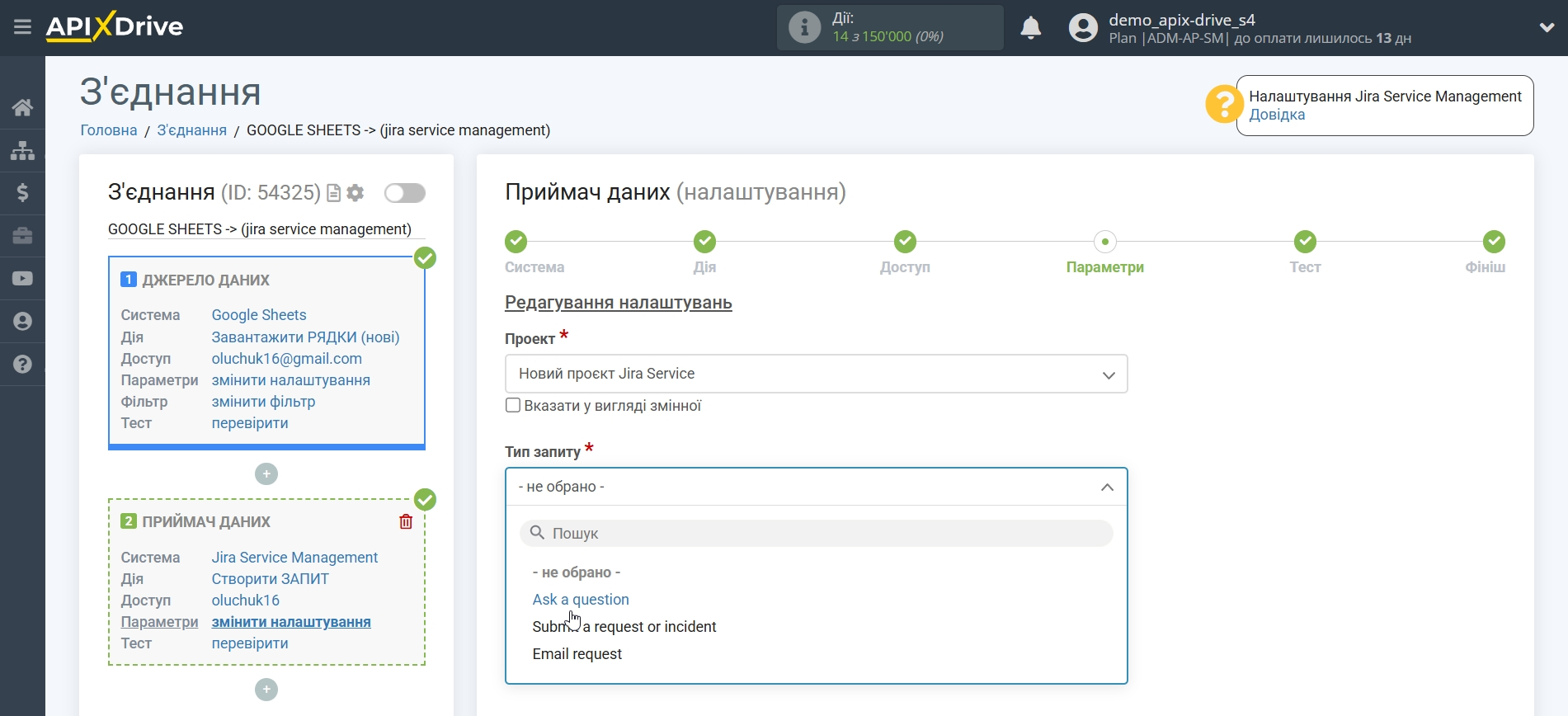The image size is (1568, 716).
Task: Select 'Submit a request or incident' option
Action: (x=624, y=627)
